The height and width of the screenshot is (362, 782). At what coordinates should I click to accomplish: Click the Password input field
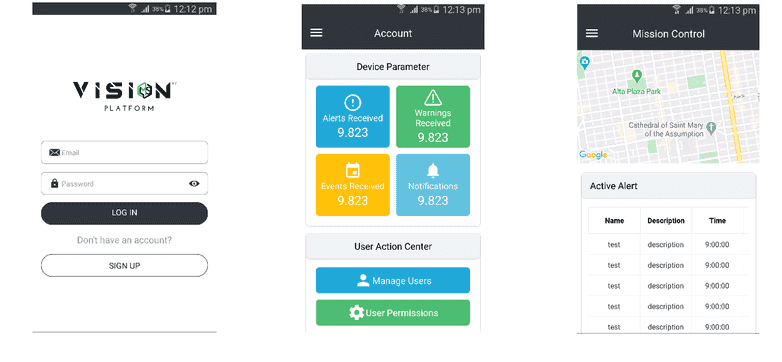pos(124,183)
